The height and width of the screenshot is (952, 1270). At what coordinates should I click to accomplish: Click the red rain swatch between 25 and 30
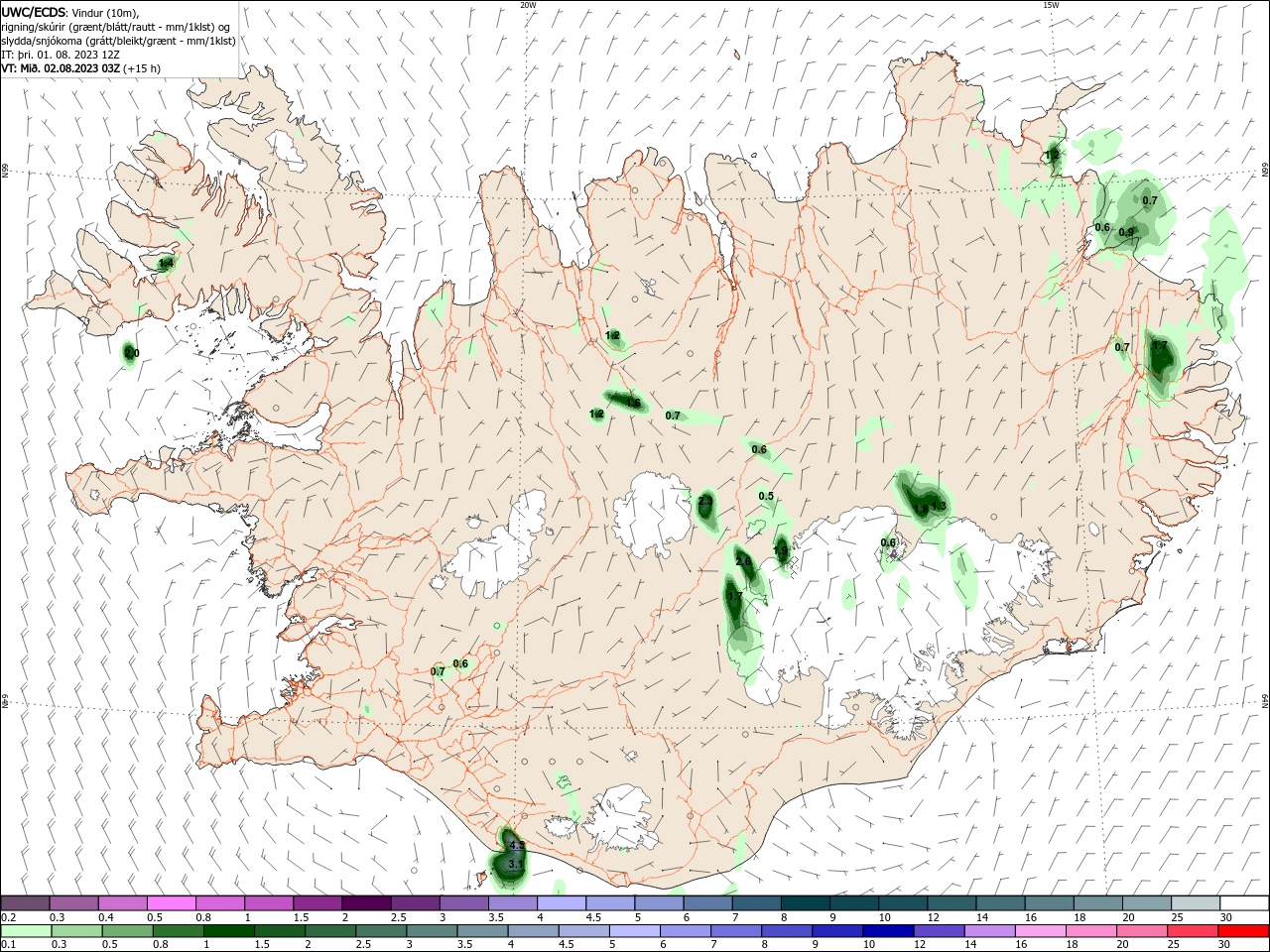click(1194, 930)
